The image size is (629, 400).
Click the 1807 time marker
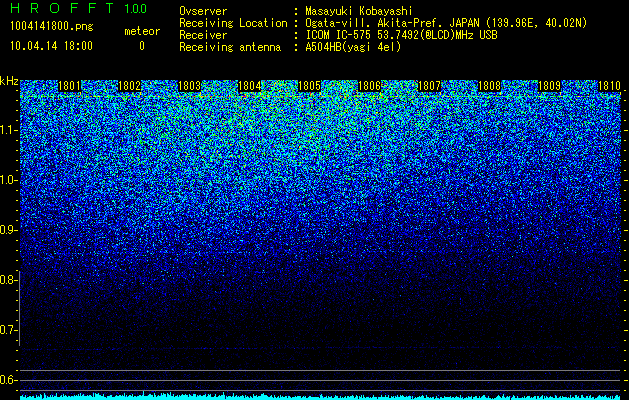[429, 86]
